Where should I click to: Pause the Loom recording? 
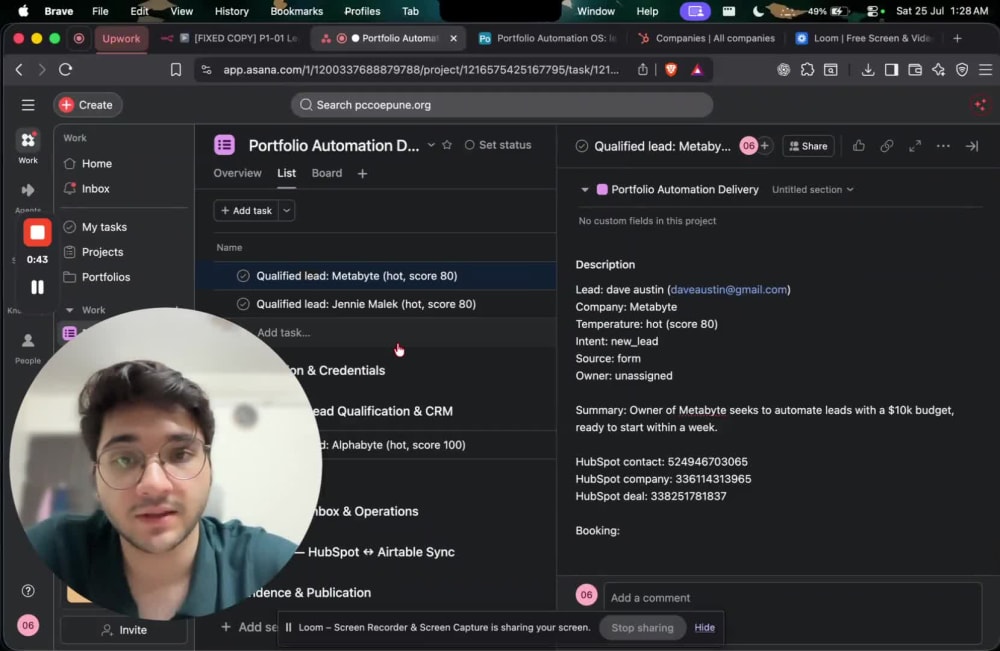pyautogui.click(x=37, y=287)
